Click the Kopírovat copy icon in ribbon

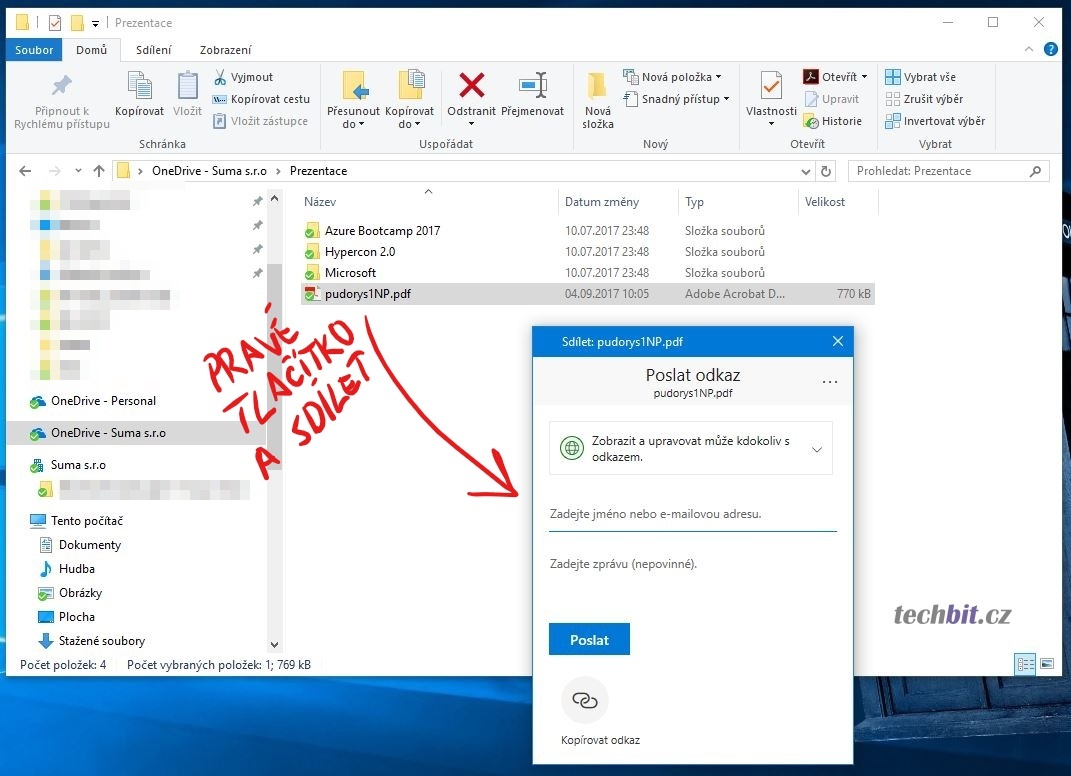coord(139,87)
